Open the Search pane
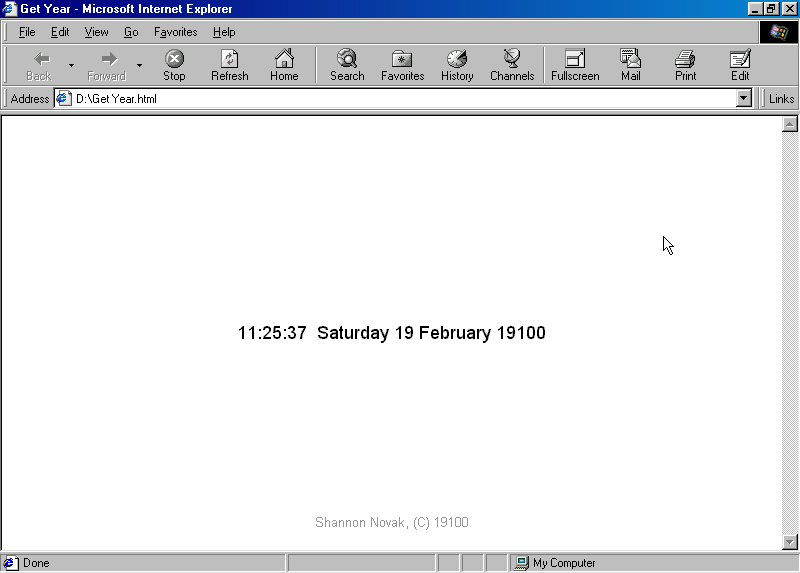The image size is (800, 573). pos(347,66)
